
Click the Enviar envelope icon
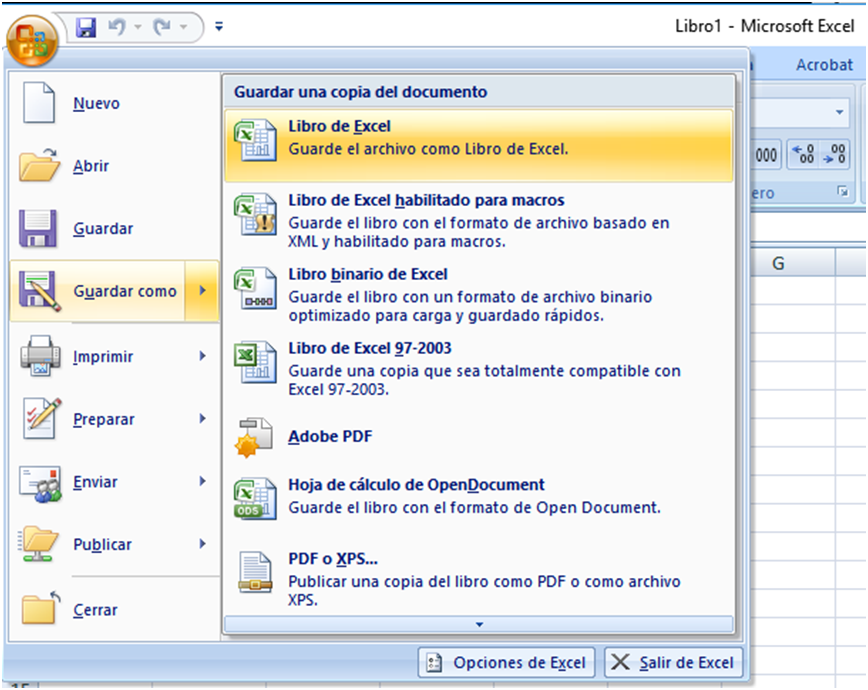tap(40, 483)
